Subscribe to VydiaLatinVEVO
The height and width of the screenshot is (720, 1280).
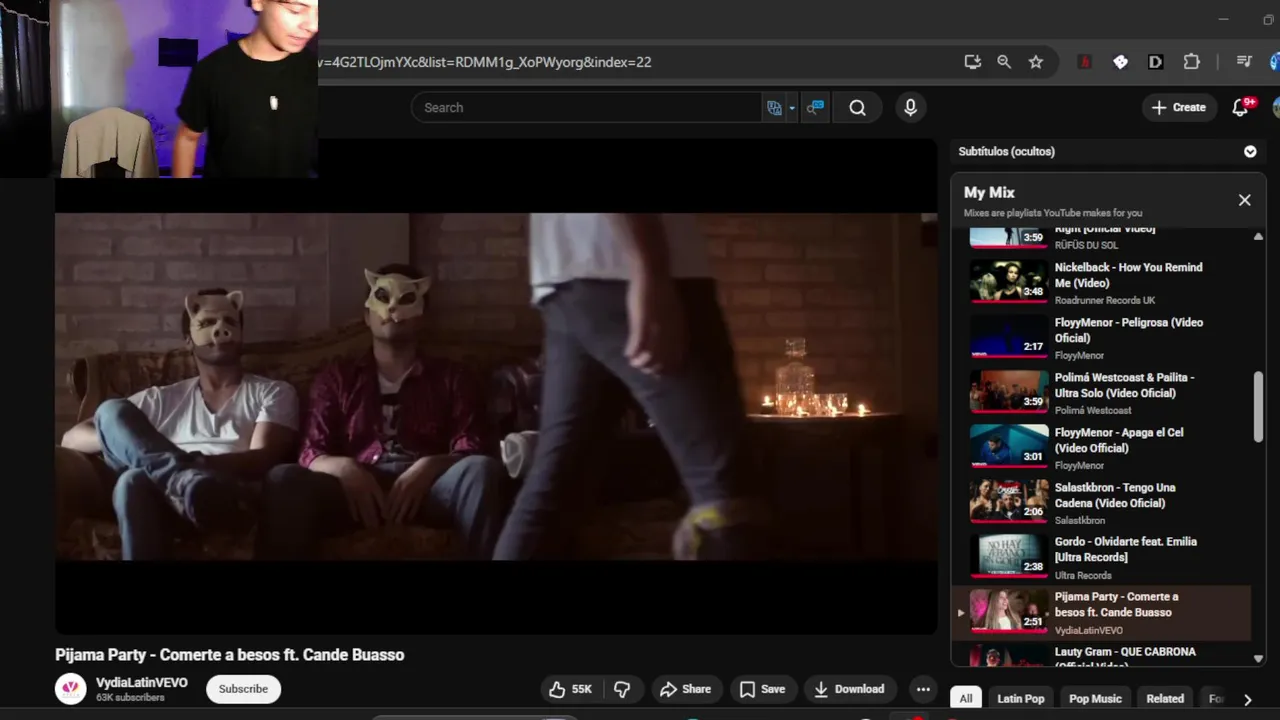coord(243,689)
